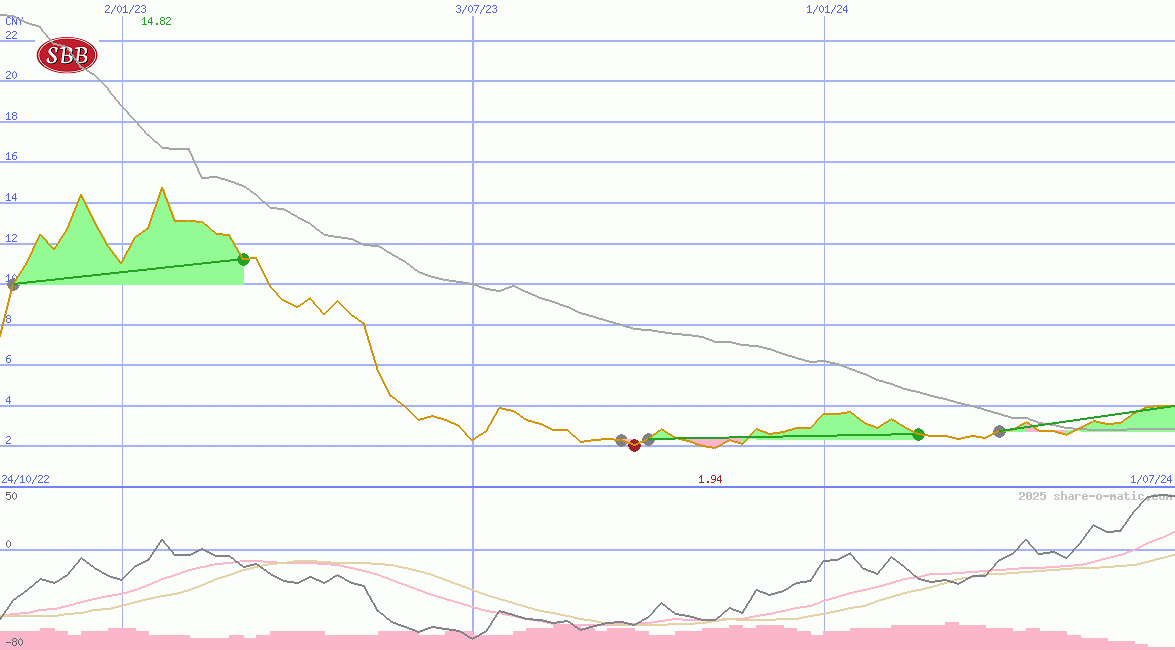Click the 2/01/23 date label
This screenshot has width=1175, height=650.
click(125, 9)
